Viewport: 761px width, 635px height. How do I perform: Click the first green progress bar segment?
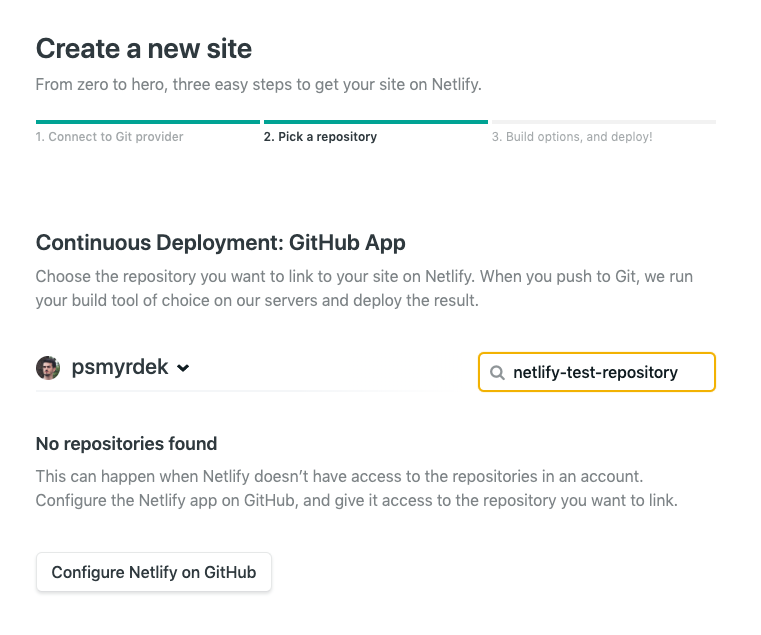148,122
